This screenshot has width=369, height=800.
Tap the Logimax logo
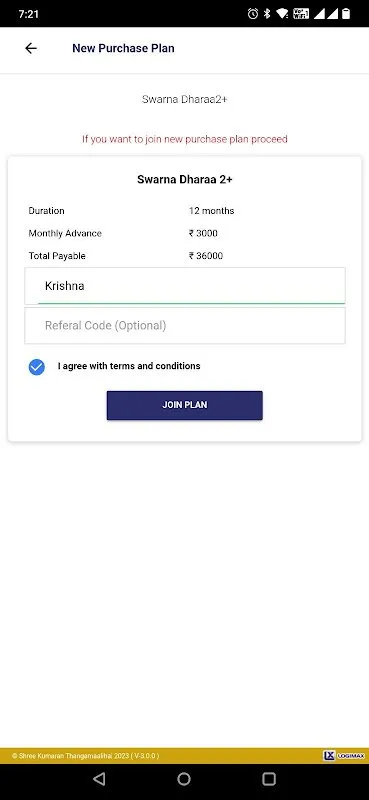pos(344,756)
